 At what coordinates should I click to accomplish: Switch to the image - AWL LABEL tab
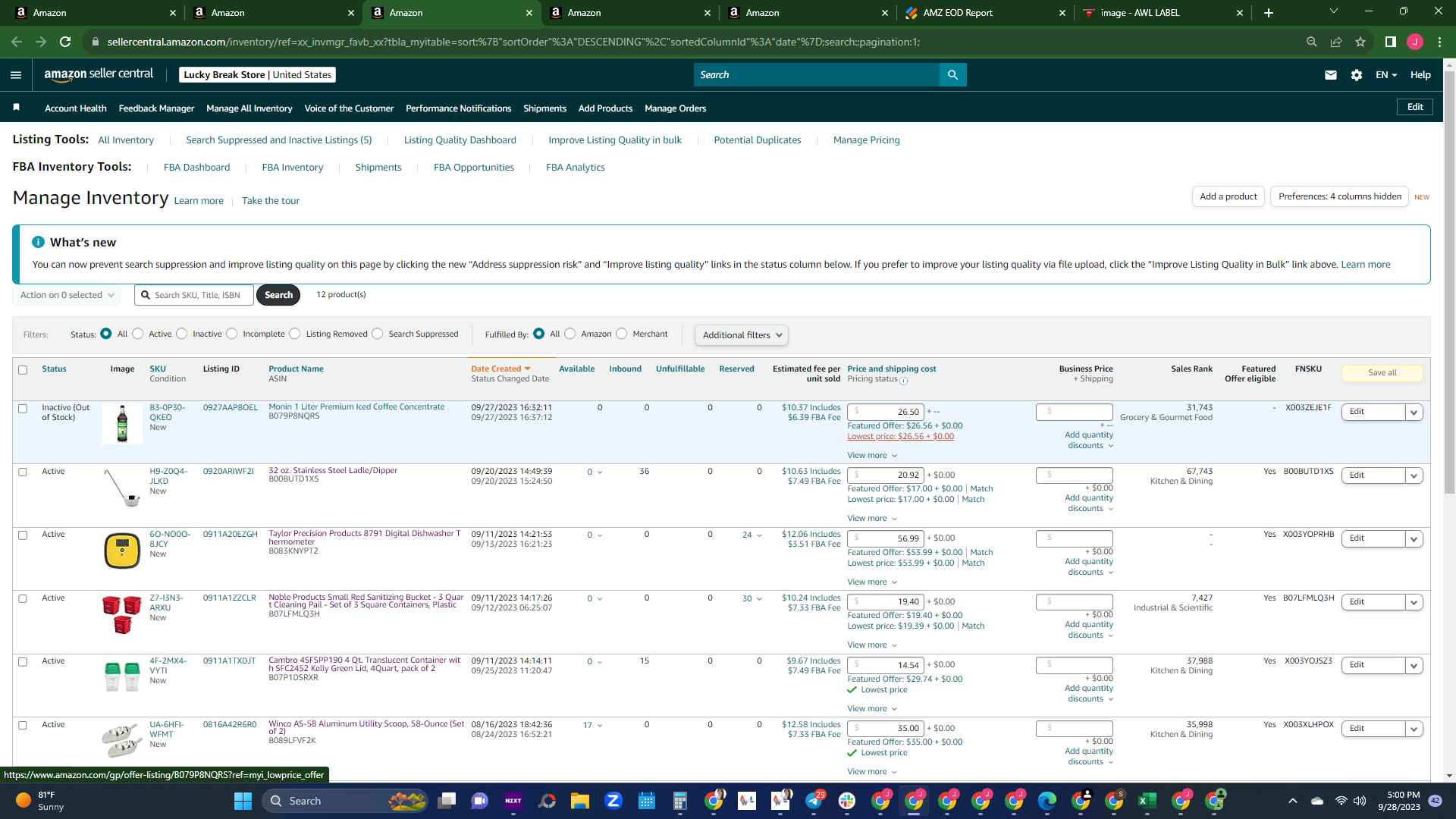[x=1162, y=13]
